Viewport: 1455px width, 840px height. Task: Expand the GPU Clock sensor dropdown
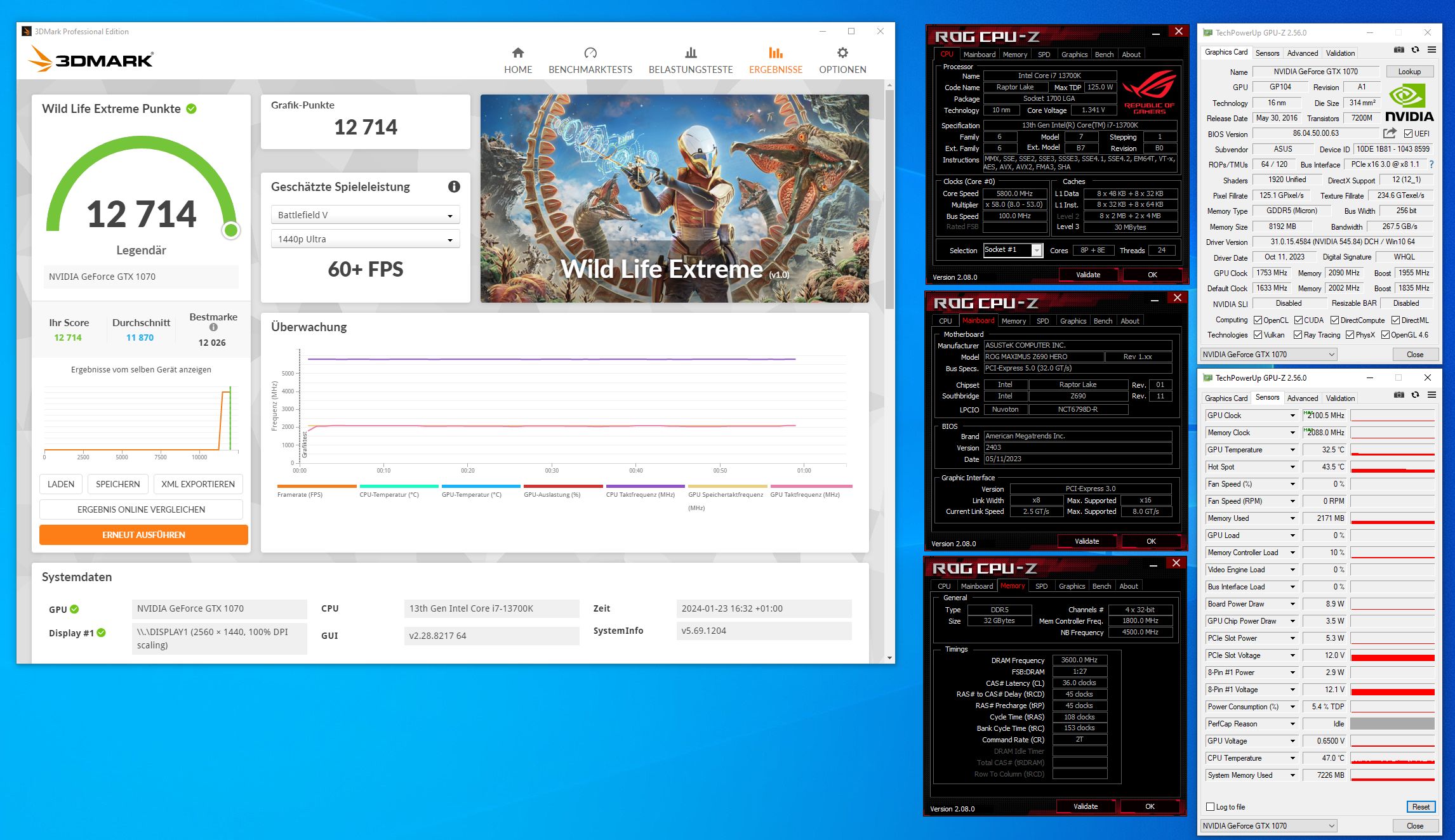click(1292, 416)
